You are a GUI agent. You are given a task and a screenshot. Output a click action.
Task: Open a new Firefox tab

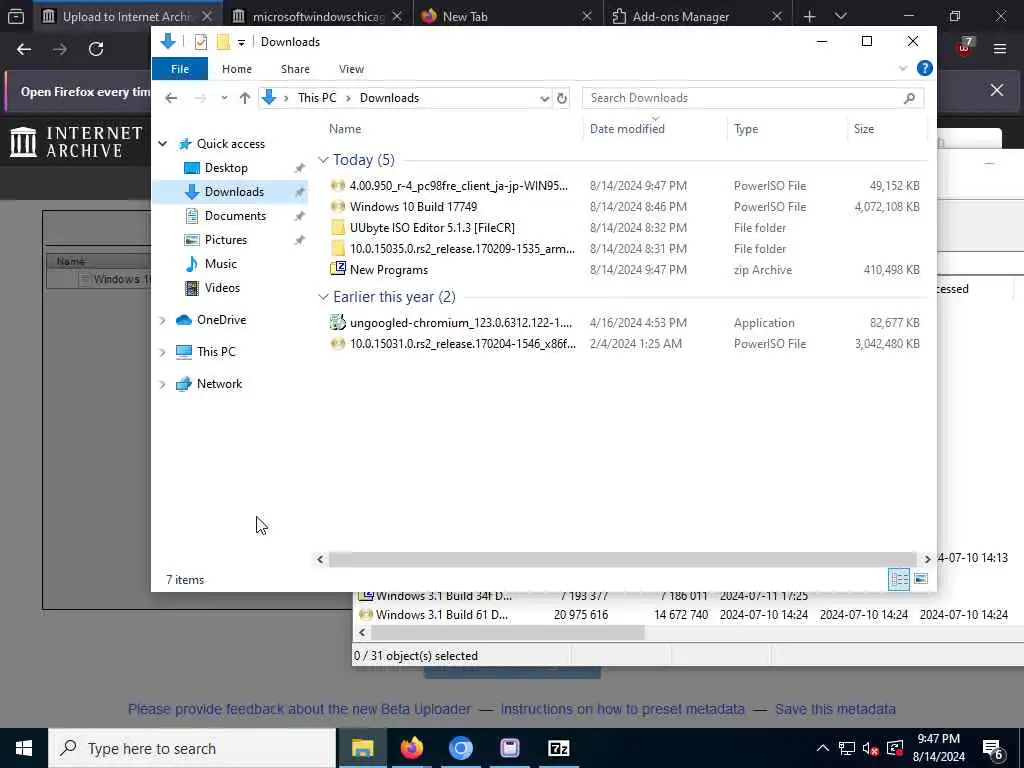click(810, 16)
